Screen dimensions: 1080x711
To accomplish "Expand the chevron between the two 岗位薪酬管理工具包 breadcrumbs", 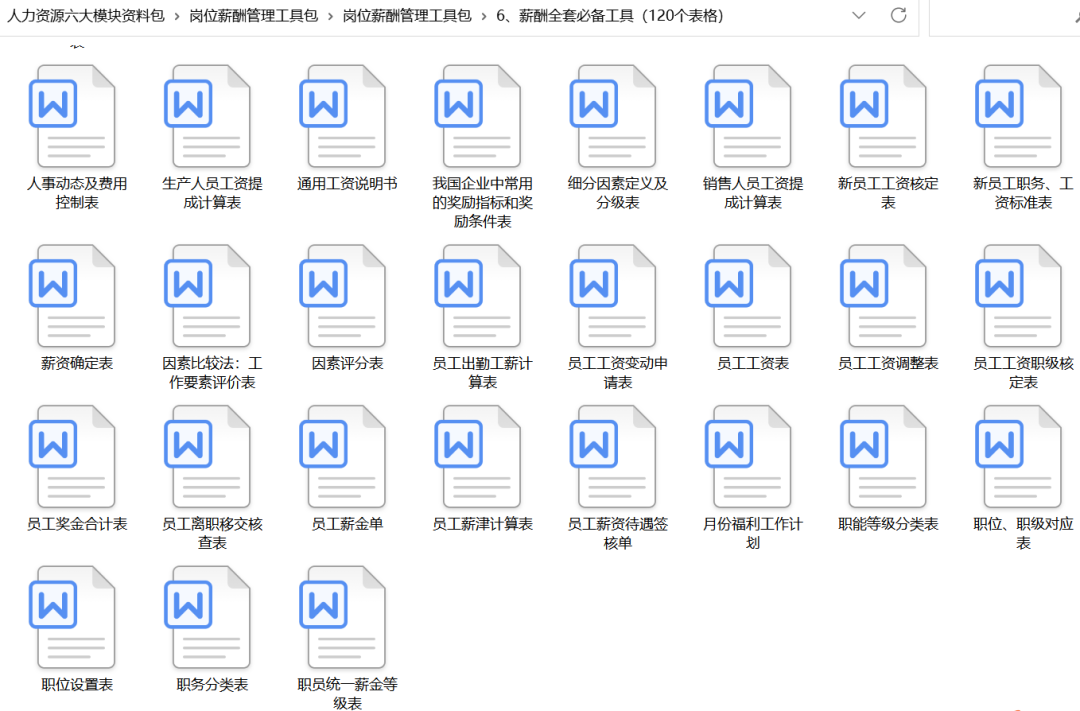I will [331, 16].
